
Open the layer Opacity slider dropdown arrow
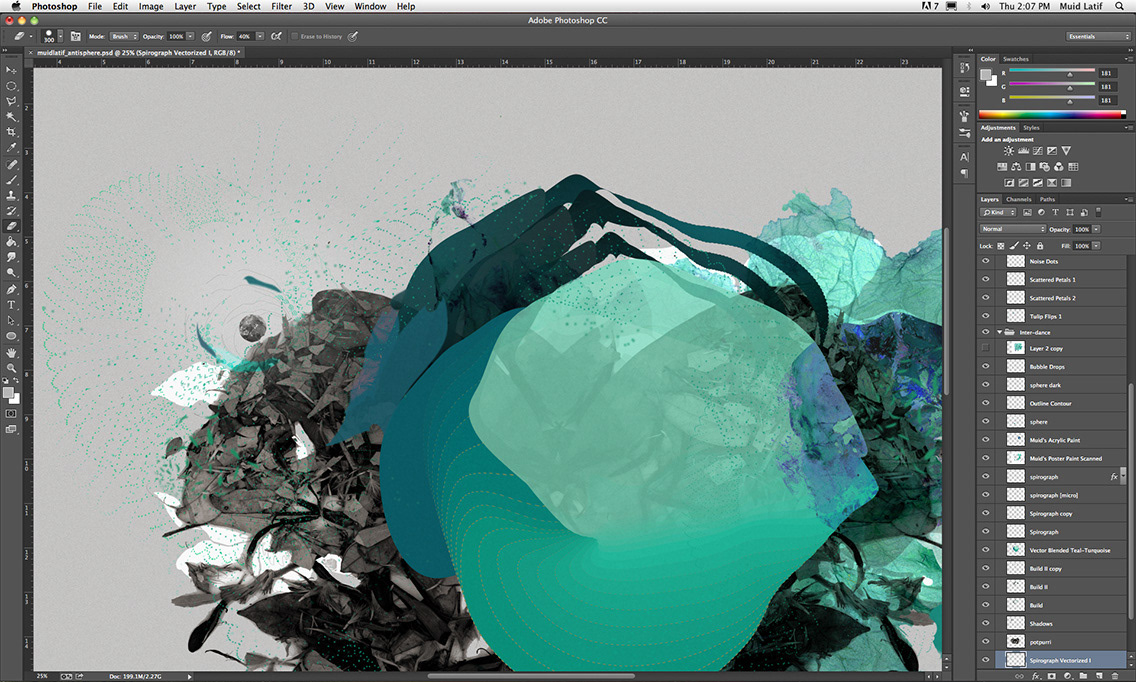(1096, 229)
